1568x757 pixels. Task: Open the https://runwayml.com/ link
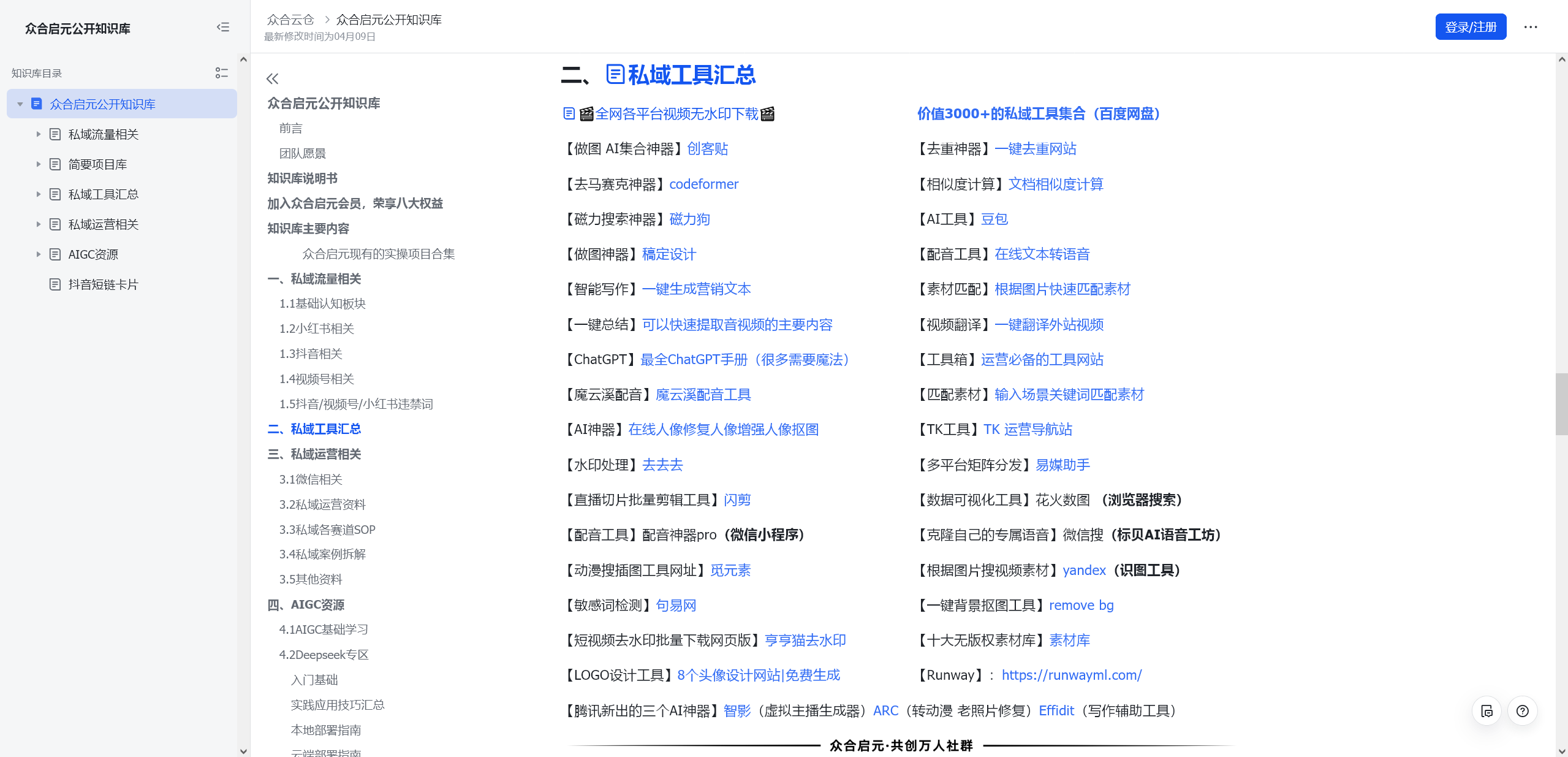pyautogui.click(x=1071, y=675)
